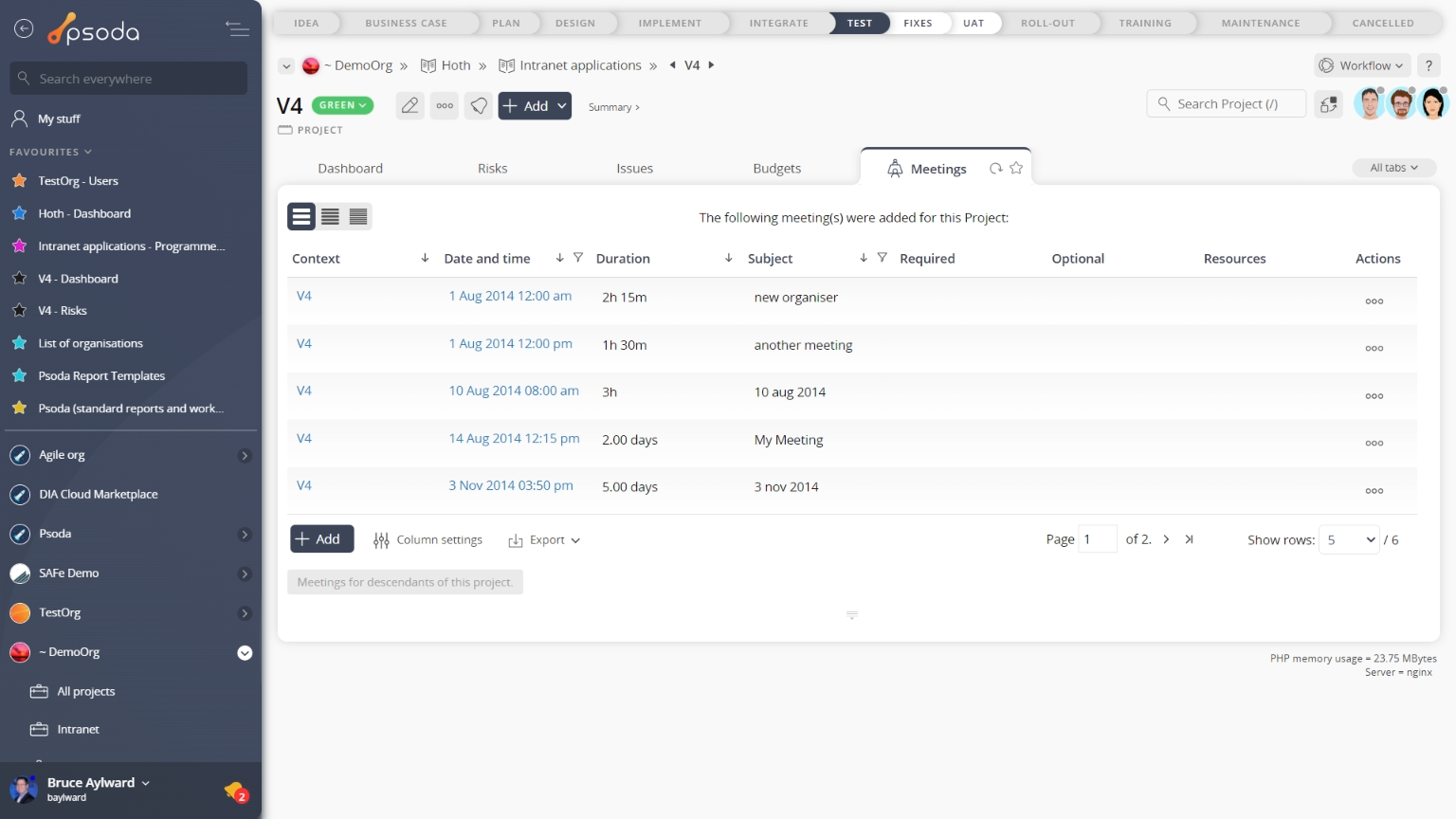Select the FIXES workflow stage

(918, 23)
